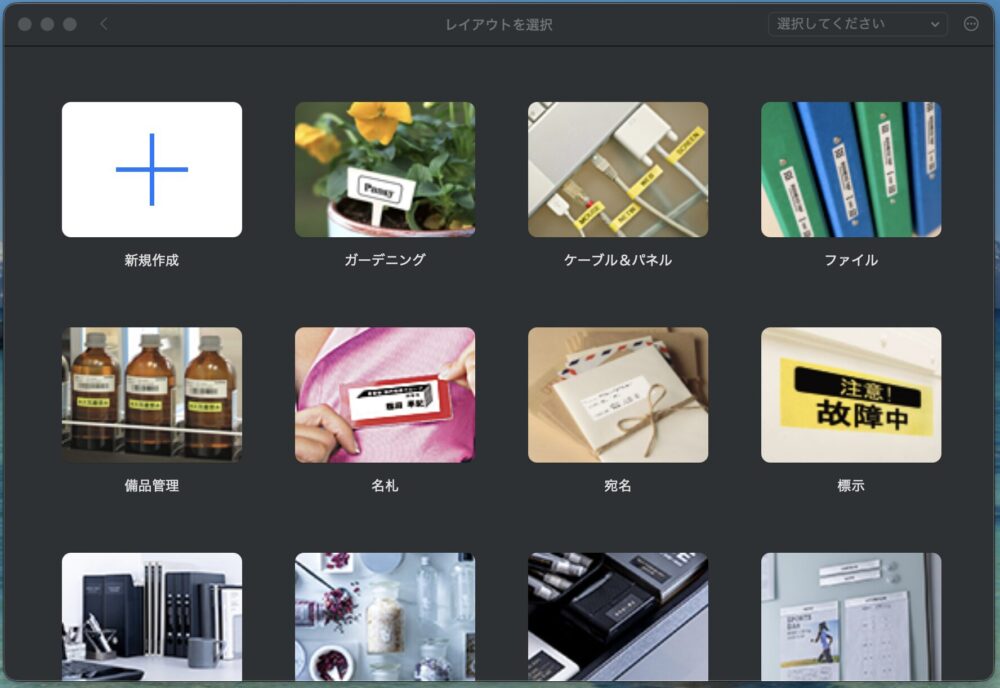Choose the ファイル binder layout thumbnail
Screen dimensions: 1000x688
click(x=851, y=169)
